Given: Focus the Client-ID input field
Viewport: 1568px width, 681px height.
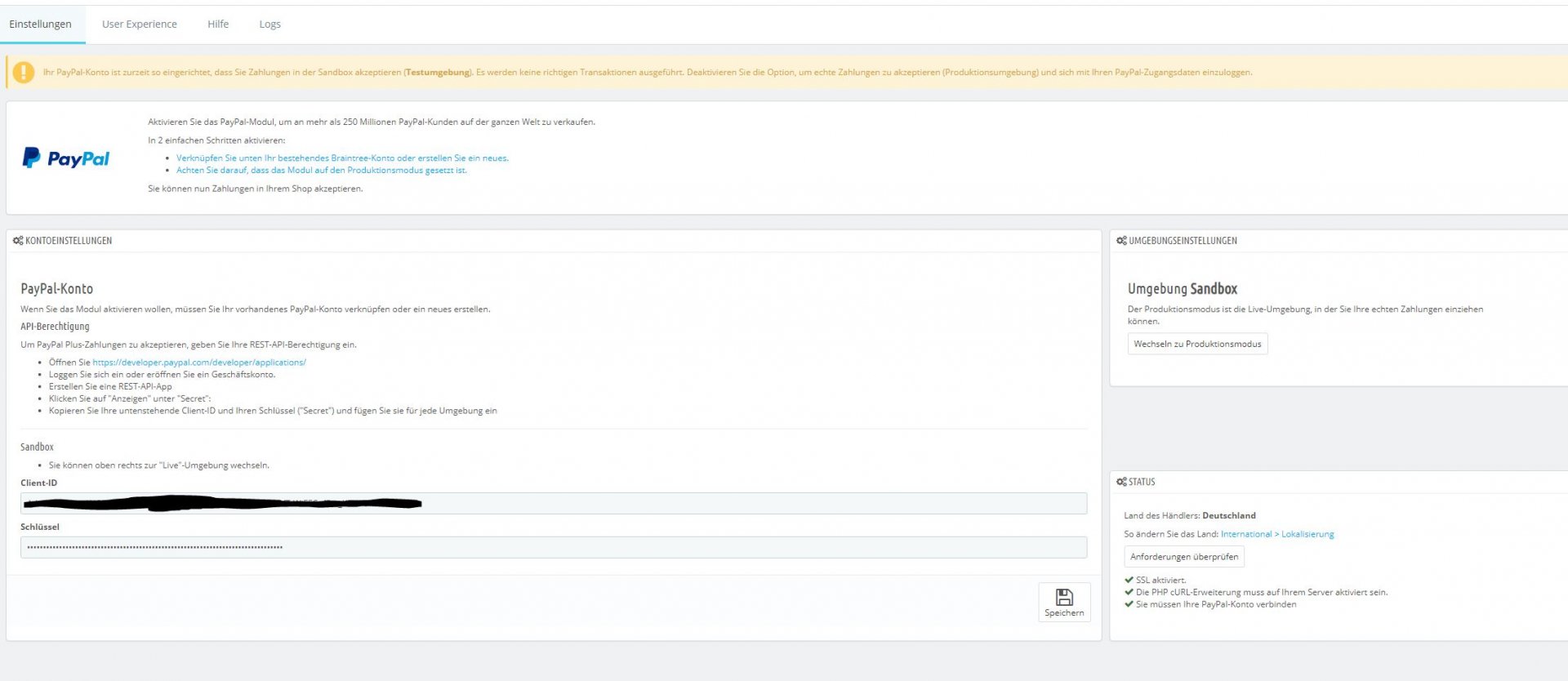Looking at the screenshot, I should 554,503.
